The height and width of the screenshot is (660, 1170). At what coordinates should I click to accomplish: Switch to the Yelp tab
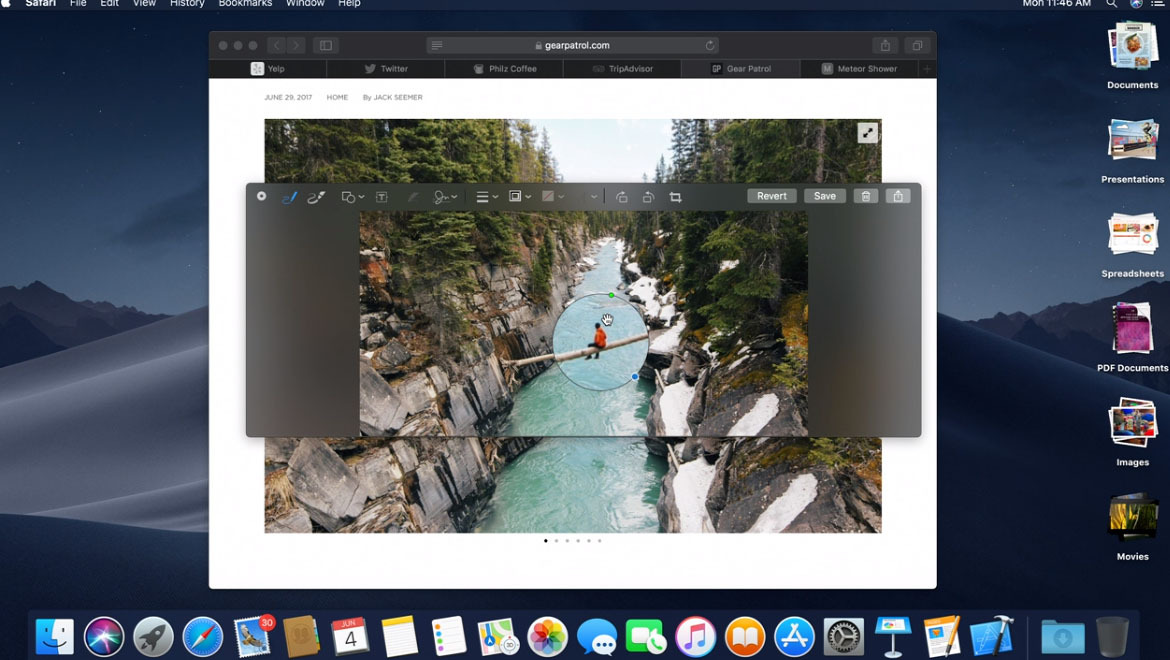click(268, 69)
